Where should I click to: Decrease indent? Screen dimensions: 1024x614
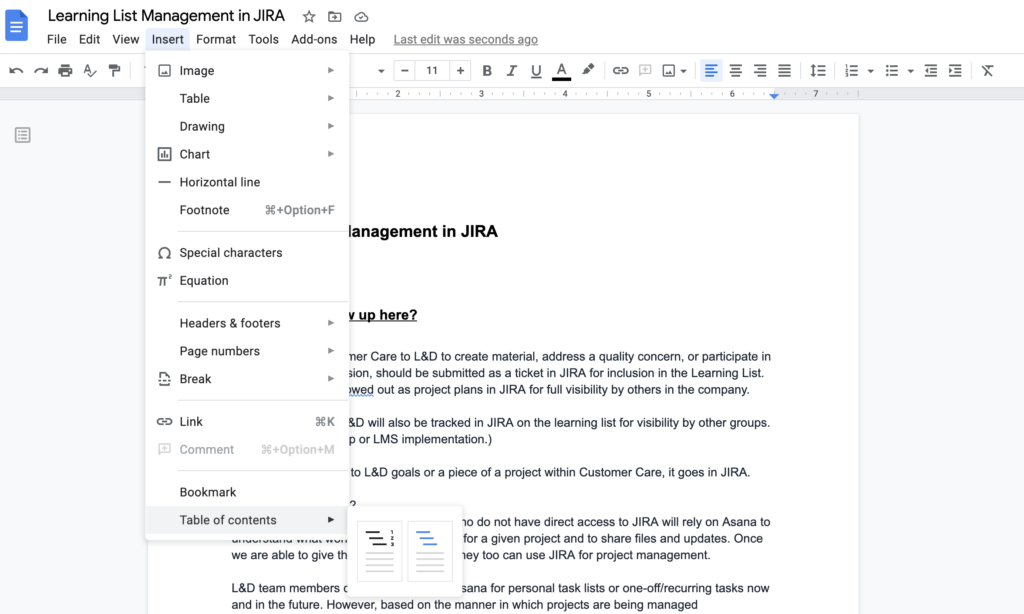(x=931, y=71)
